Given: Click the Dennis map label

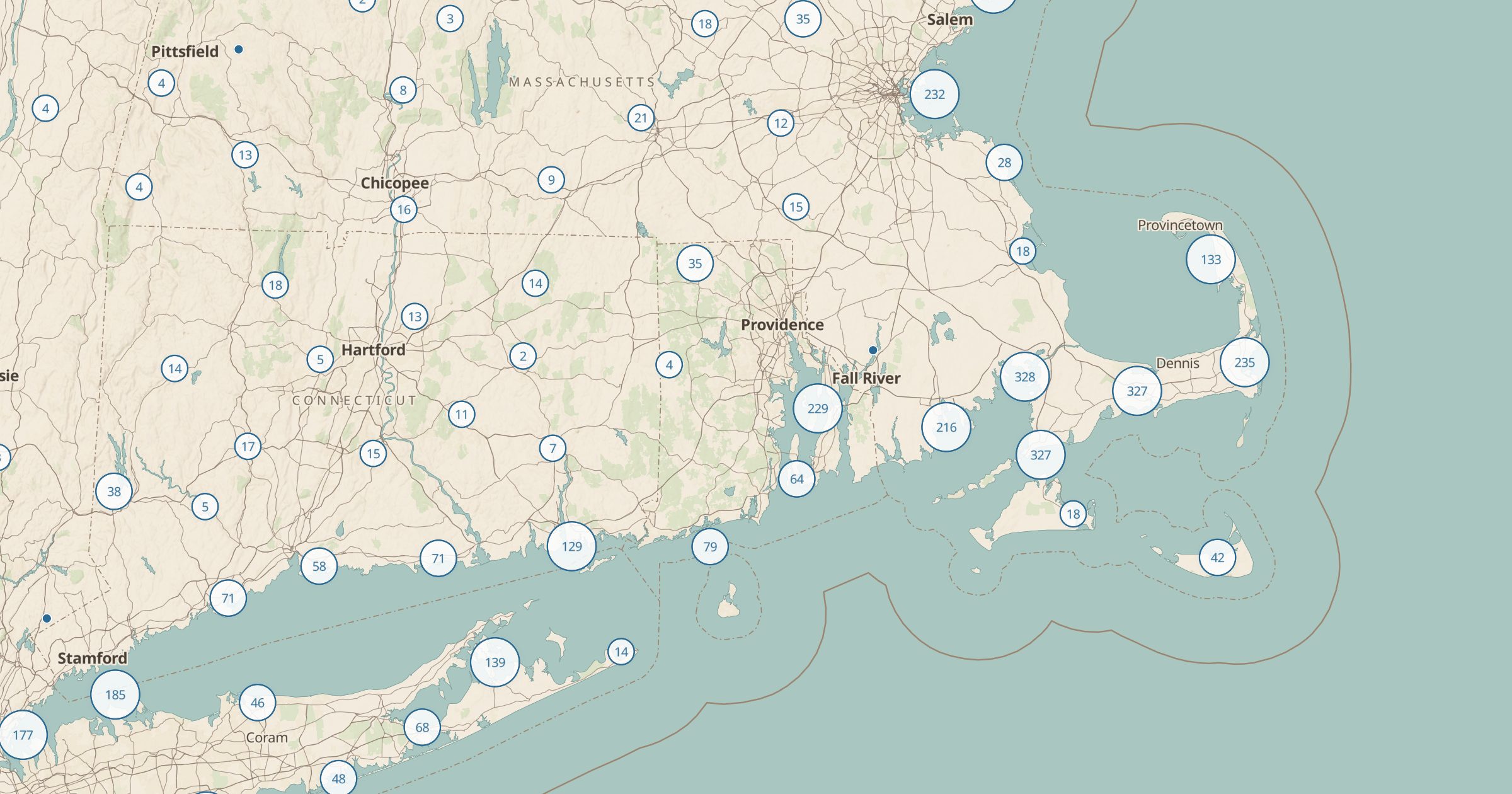Looking at the screenshot, I should (x=1177, y=363).
